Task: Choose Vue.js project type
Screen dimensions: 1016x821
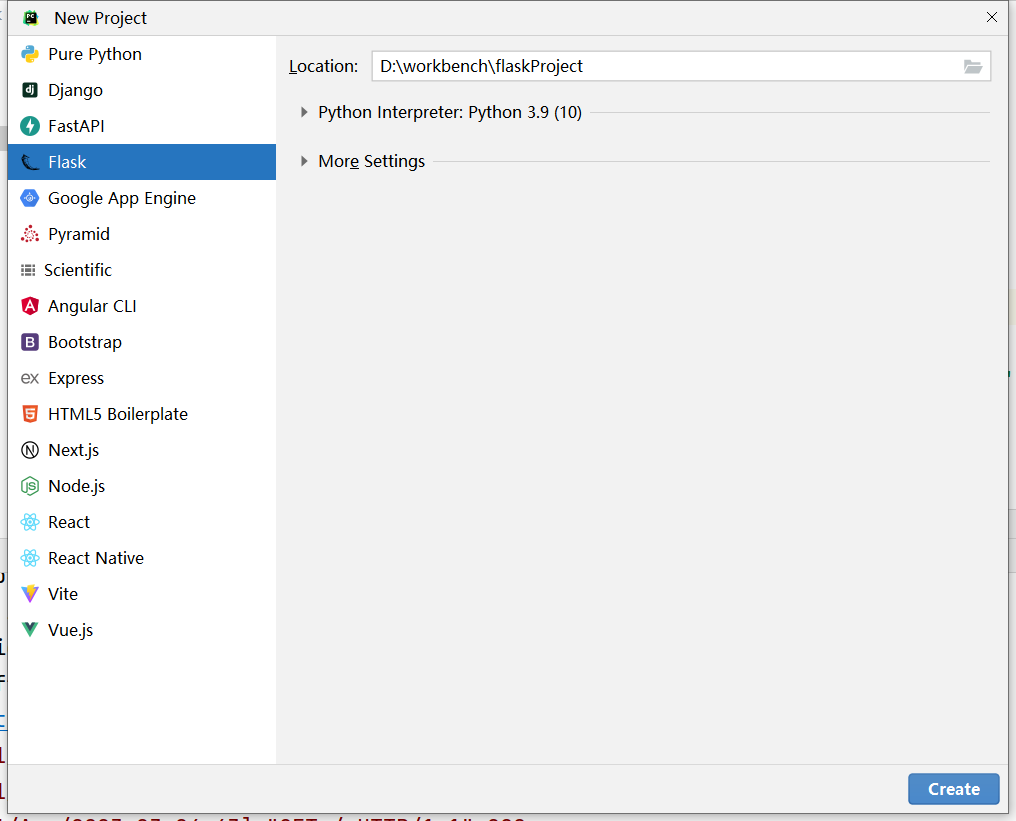Action: pyautogui.click(x=142, y=630)
